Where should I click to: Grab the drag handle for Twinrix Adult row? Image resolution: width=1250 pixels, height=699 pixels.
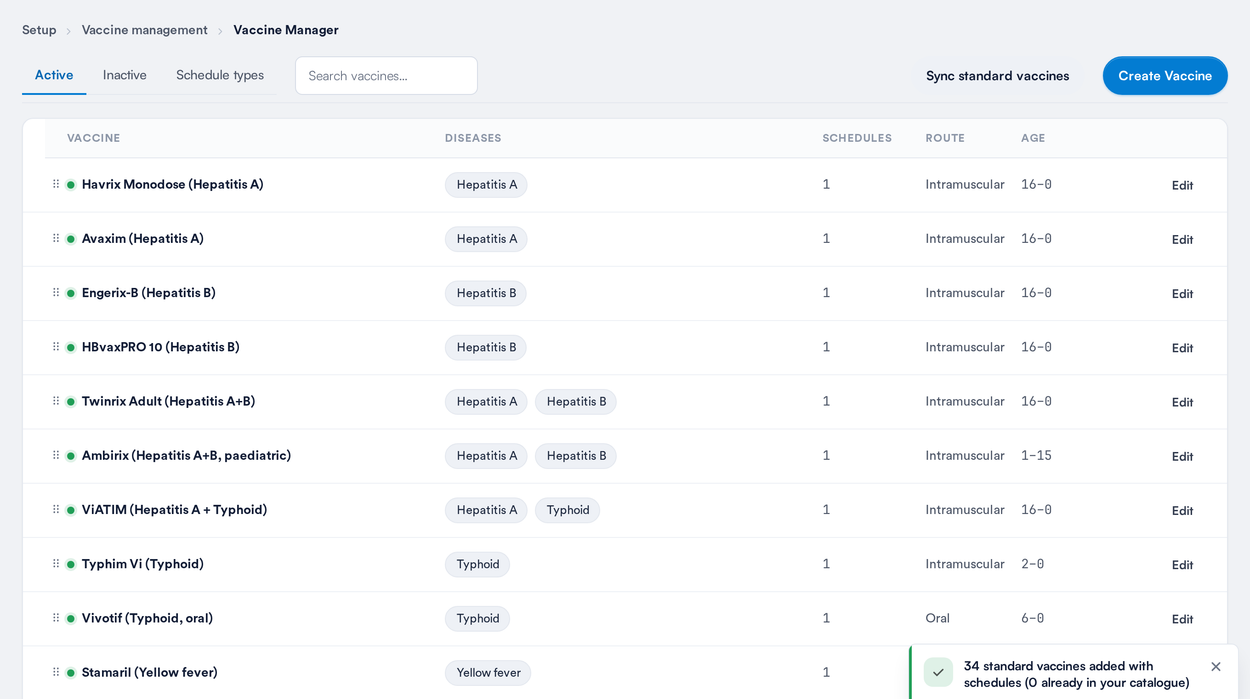56,400
